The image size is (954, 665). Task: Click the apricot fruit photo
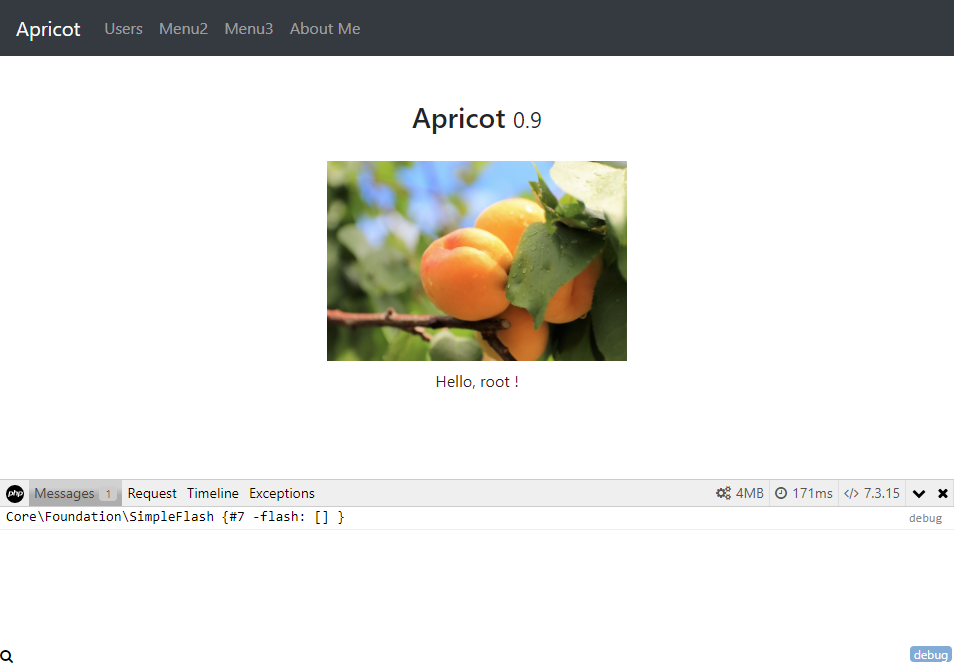pos(477,261)
